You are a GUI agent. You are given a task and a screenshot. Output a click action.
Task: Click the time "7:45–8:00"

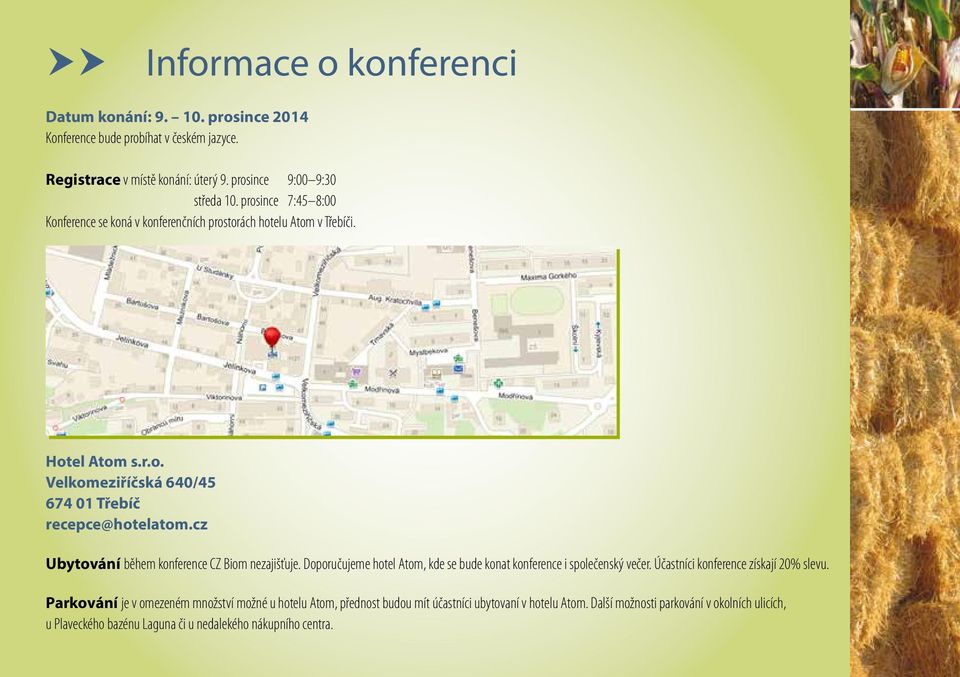click(x=312, y=201)
